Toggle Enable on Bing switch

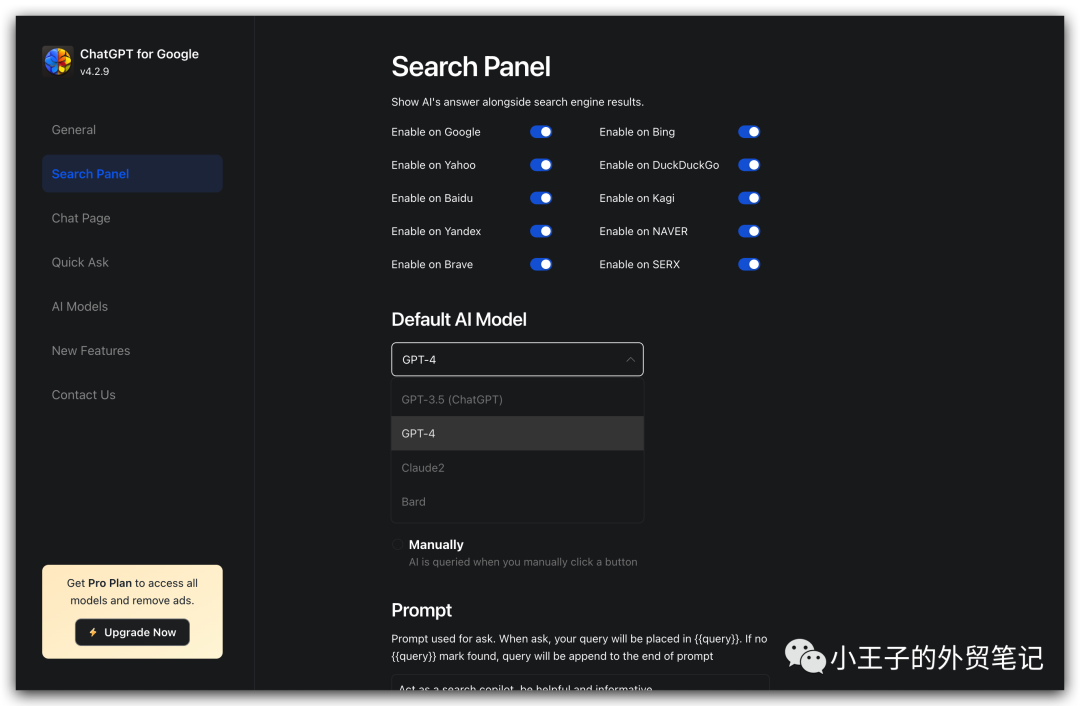[749, 132]
